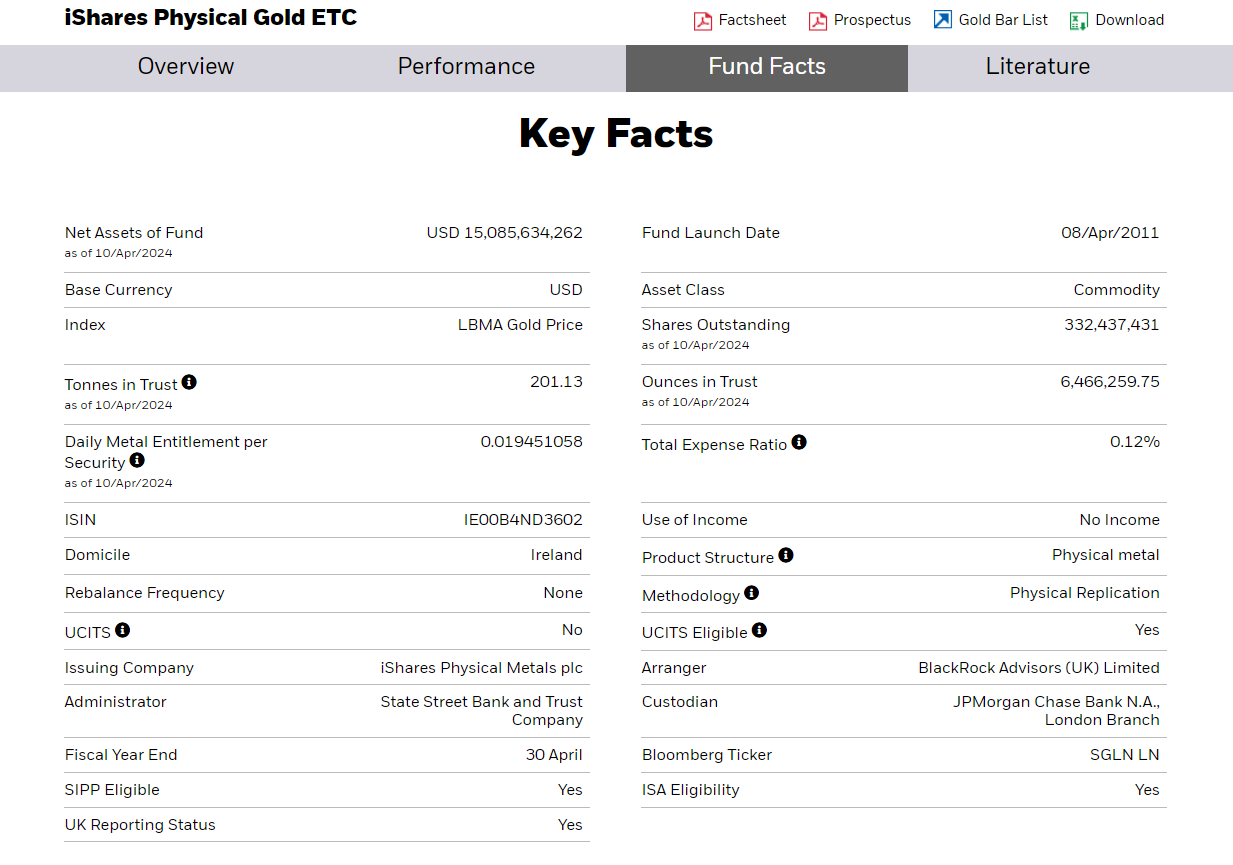Click the Daily Metal Entitlement info icon

tap(137, 460)
